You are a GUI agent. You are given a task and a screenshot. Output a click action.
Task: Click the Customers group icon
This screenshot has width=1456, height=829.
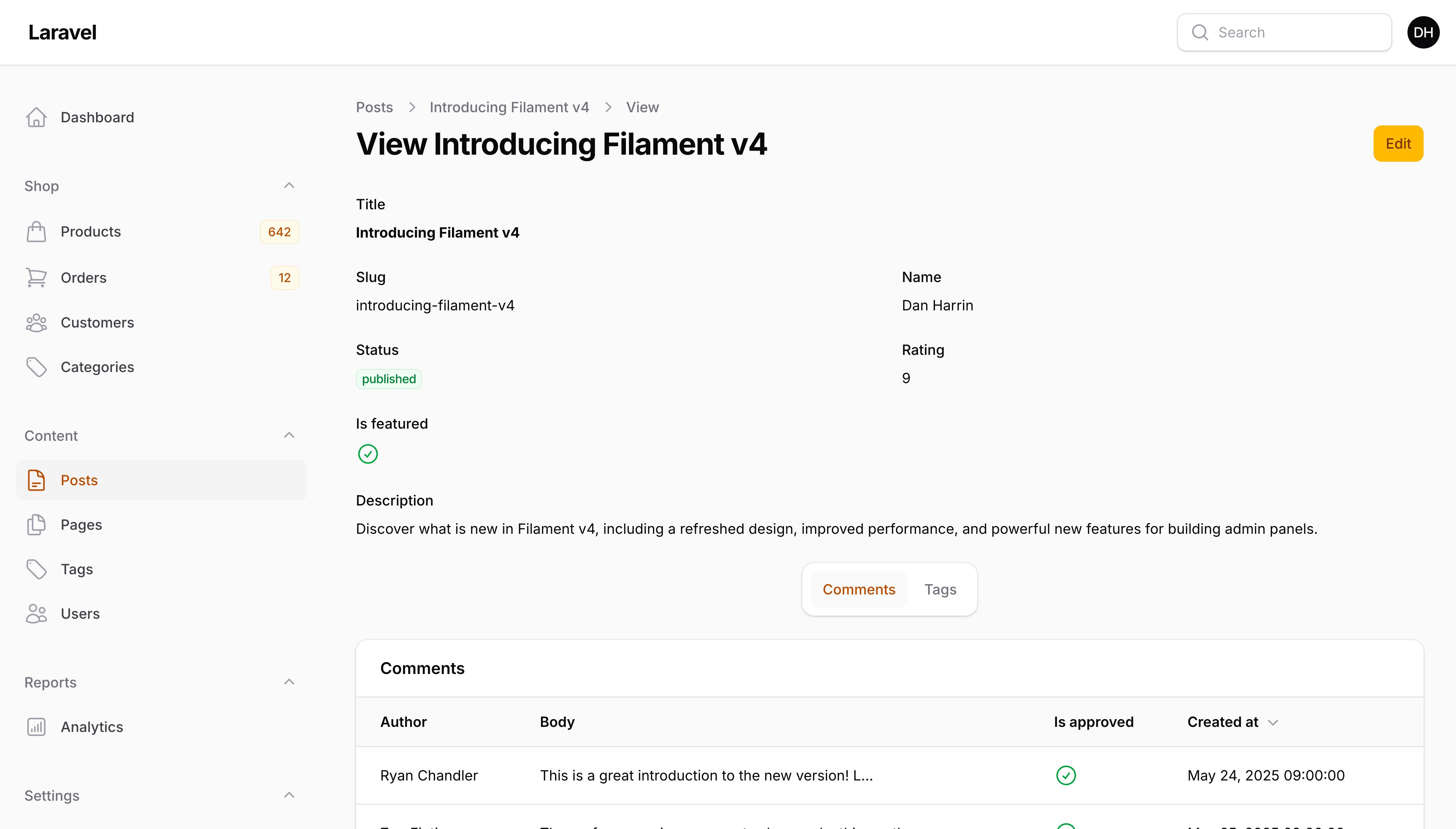coord(36,323)
